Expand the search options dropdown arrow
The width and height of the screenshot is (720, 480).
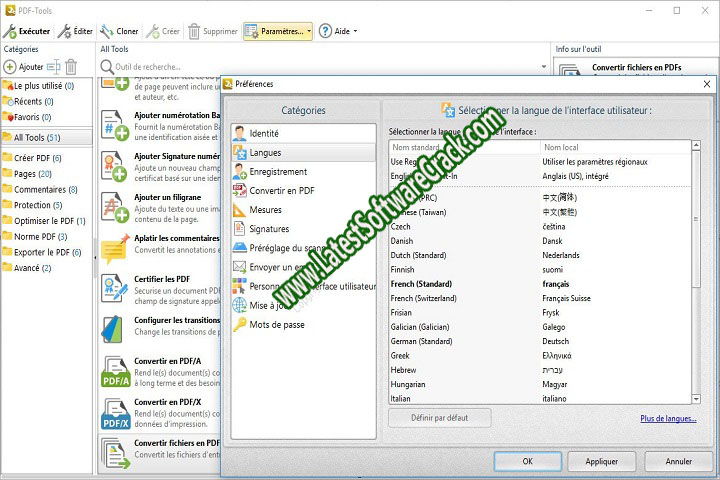tap(544, 67)
